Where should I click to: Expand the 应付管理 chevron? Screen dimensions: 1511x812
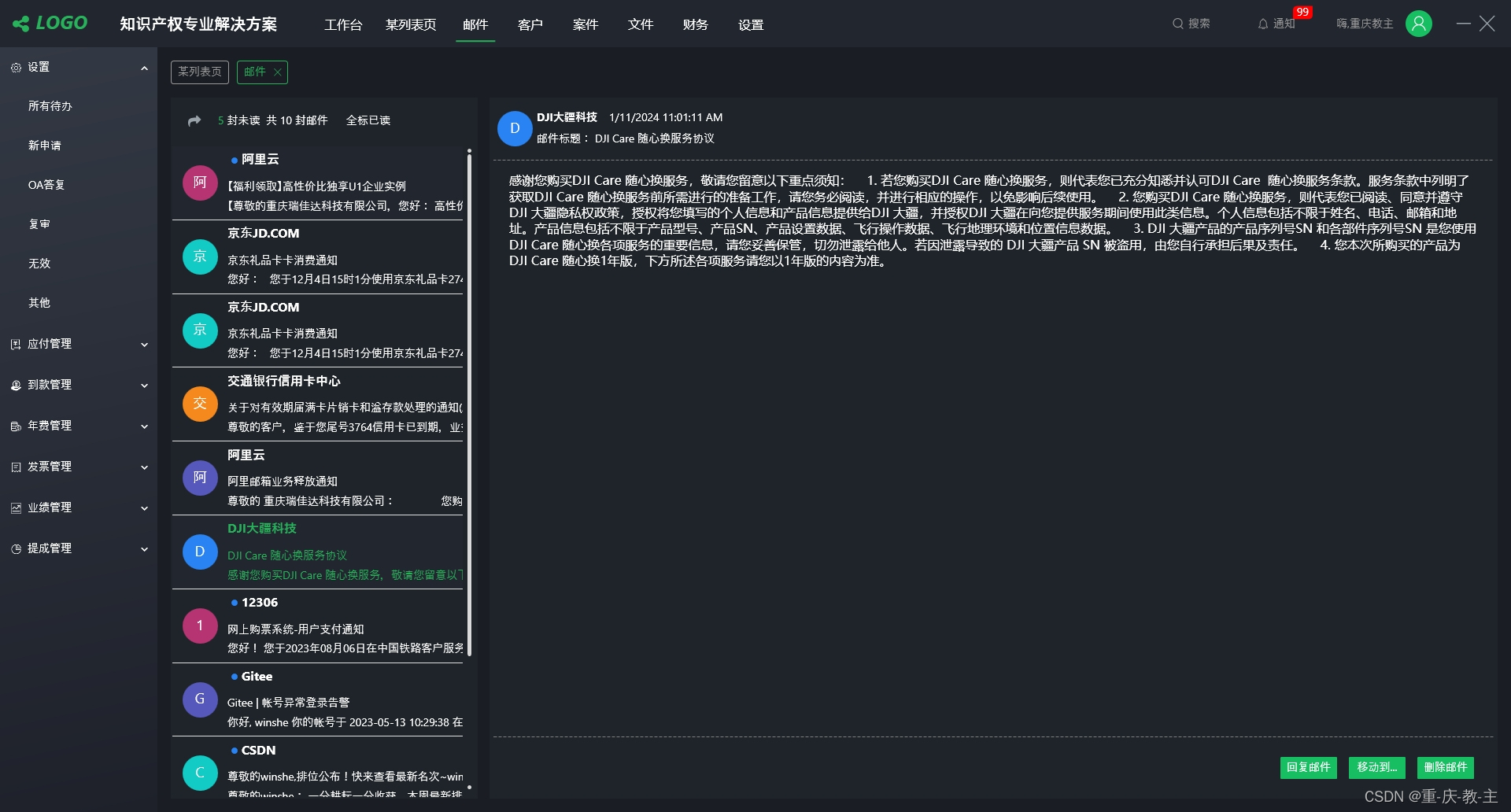click(x=144, y=345)
